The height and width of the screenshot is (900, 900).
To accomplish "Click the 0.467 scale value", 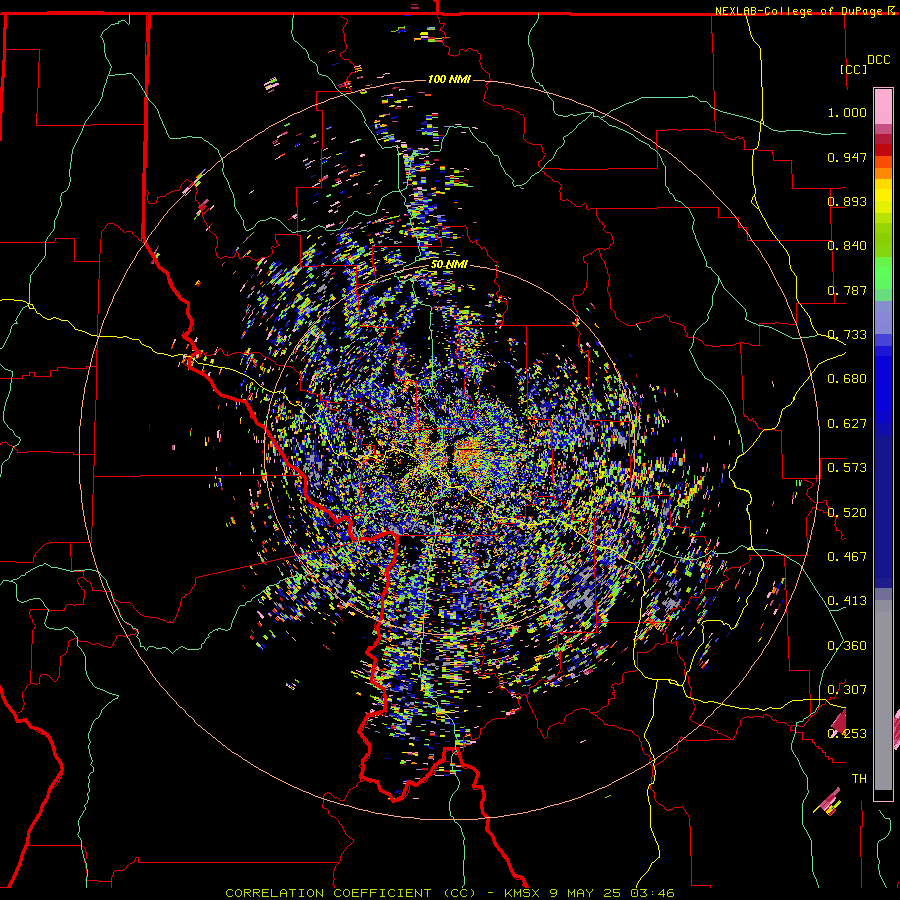I will coord(847,557).
